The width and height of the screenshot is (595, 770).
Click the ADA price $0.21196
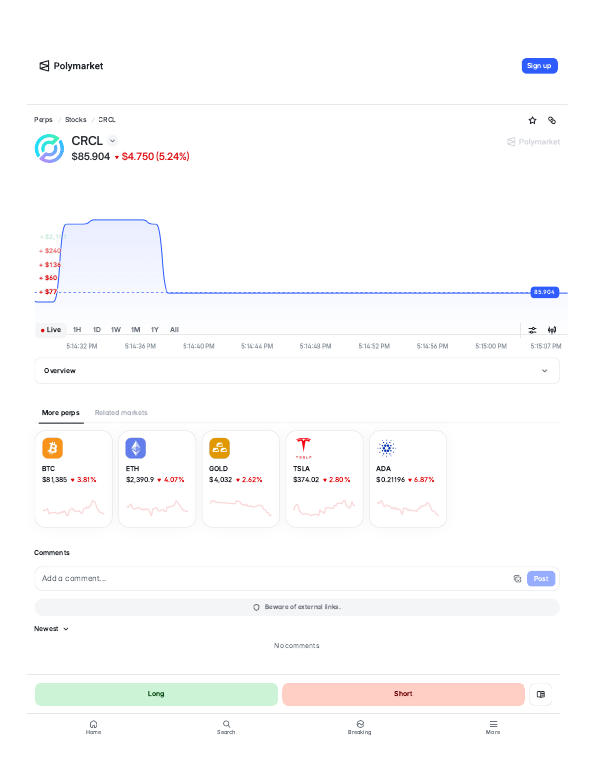click(x=390, y=480)
